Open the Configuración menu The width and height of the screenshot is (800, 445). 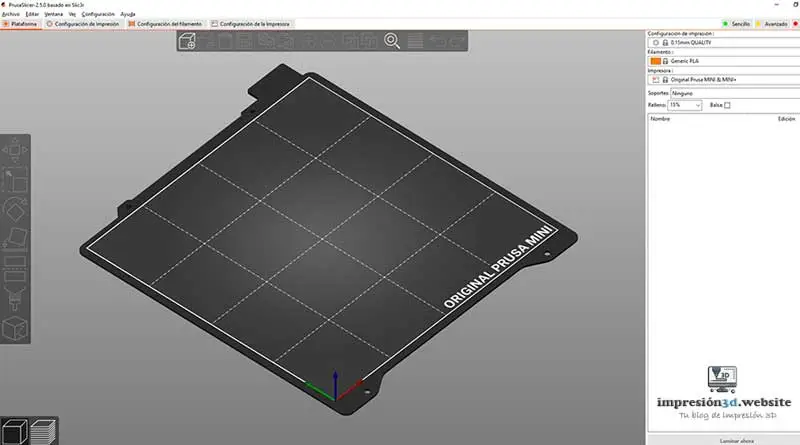click(98, 14)
